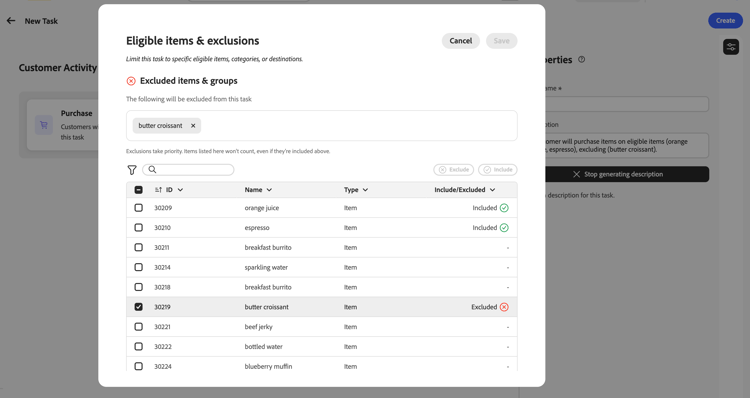Click the Cancel button in the dialog

(x=461, y=41)
